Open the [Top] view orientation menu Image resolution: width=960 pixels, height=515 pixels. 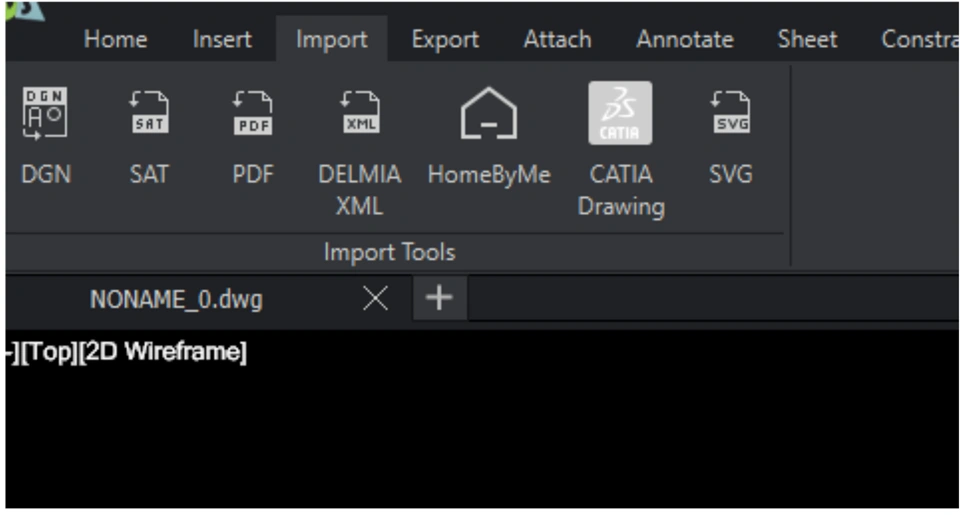(x=44, y=353)
